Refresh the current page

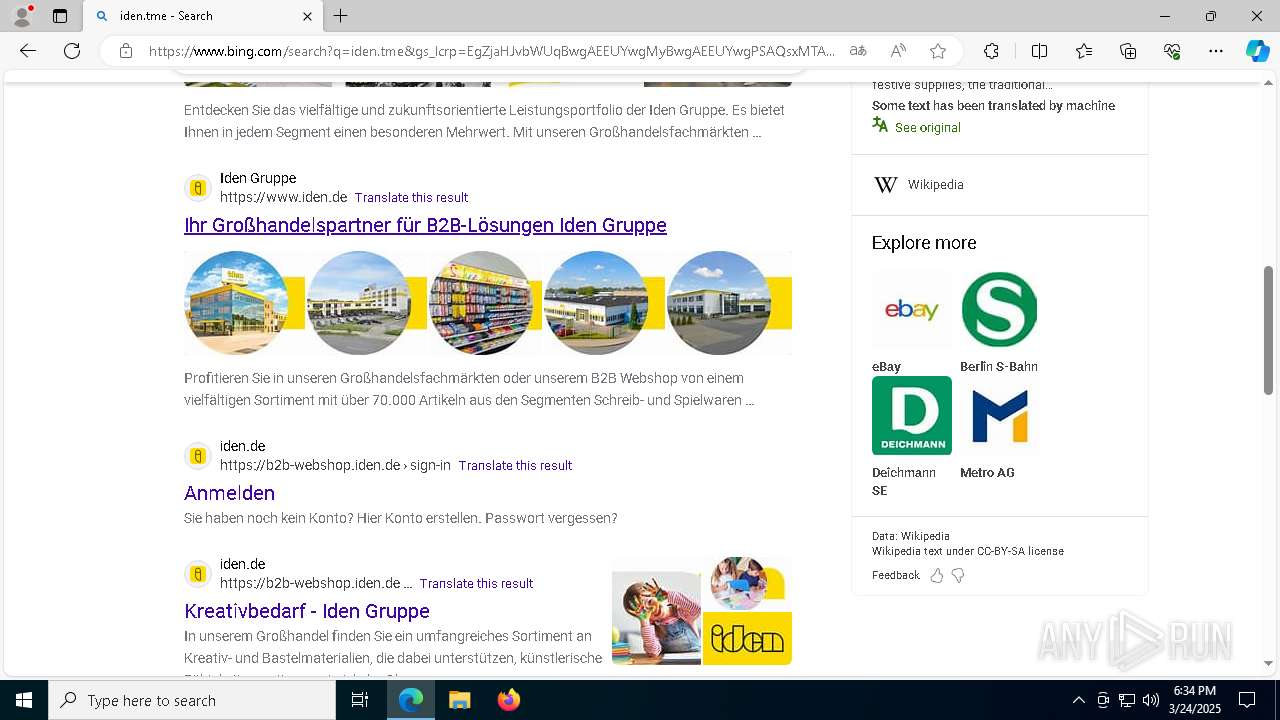72,51
